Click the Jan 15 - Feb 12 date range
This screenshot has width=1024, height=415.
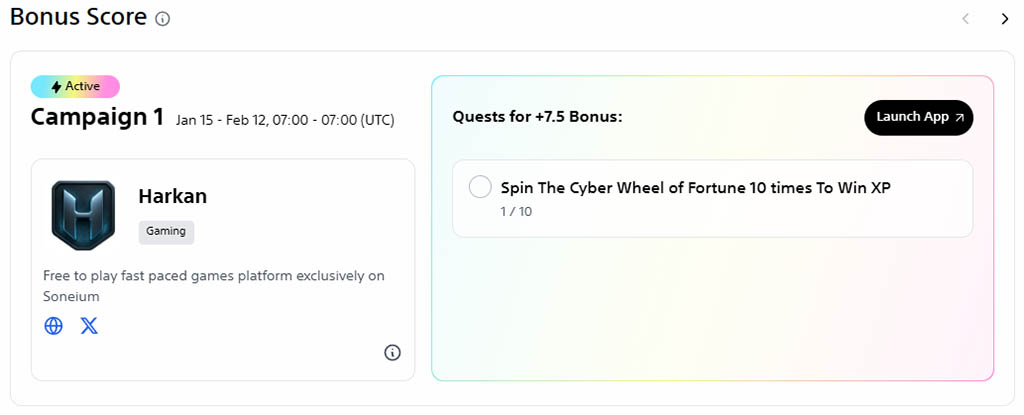pos(284,120)
